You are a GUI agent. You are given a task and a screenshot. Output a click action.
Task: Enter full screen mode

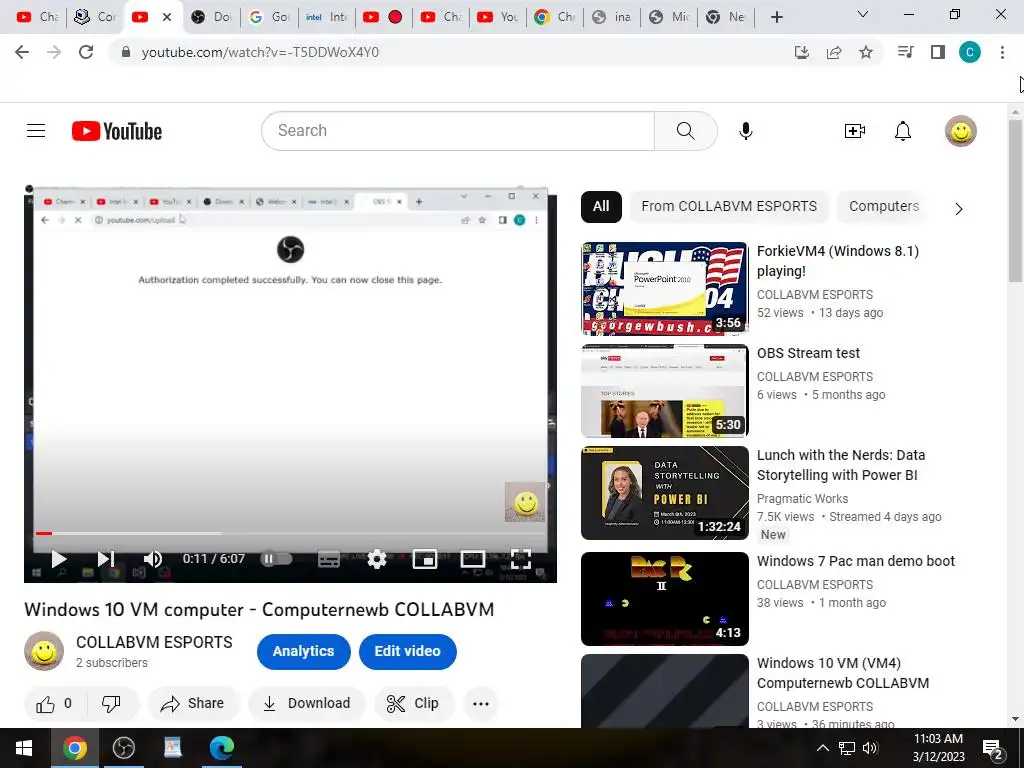(x=520, y=559)
